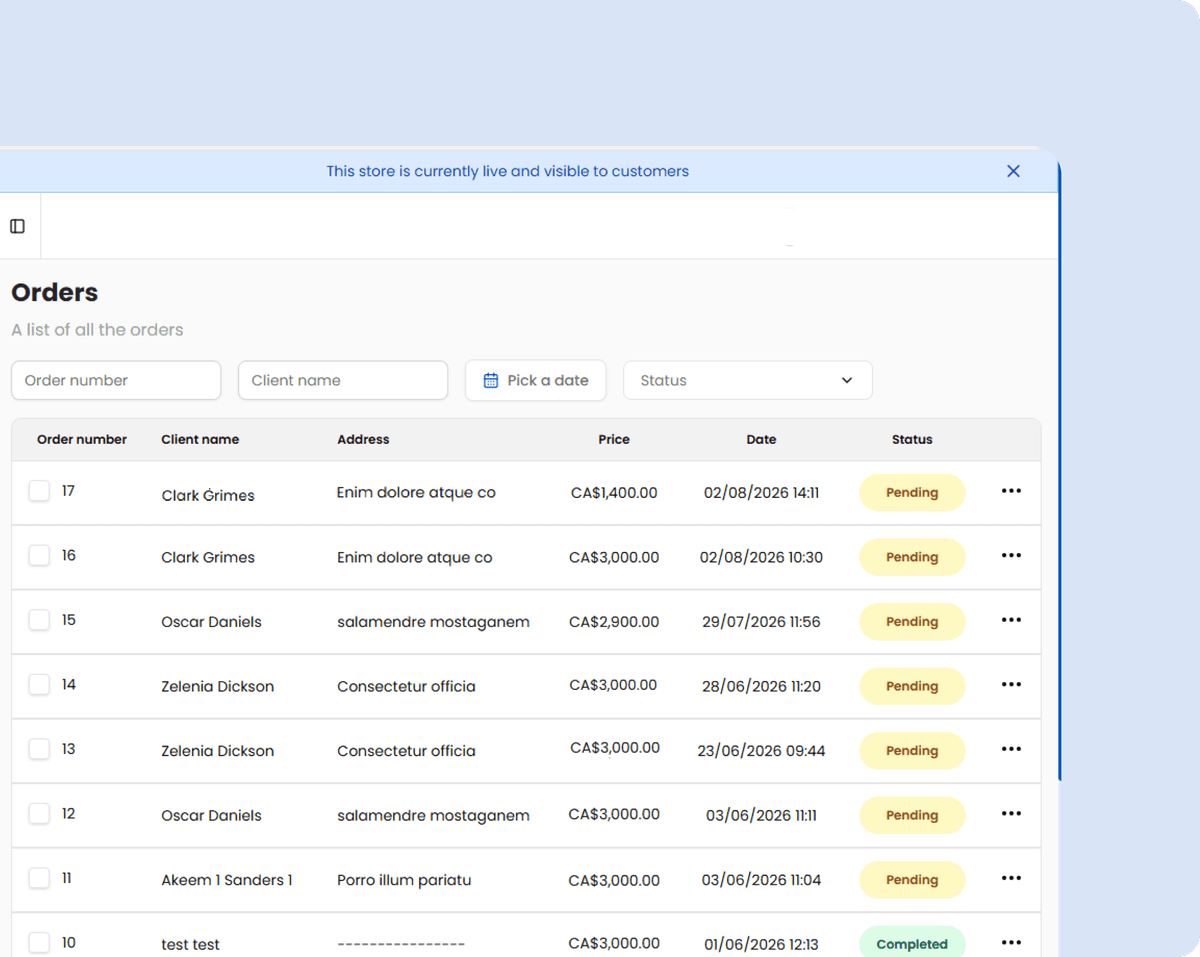This screenshot has width=1200, height=957.
Task: Click the Pending badge of order 12
Action: click(x=912, y=815)
